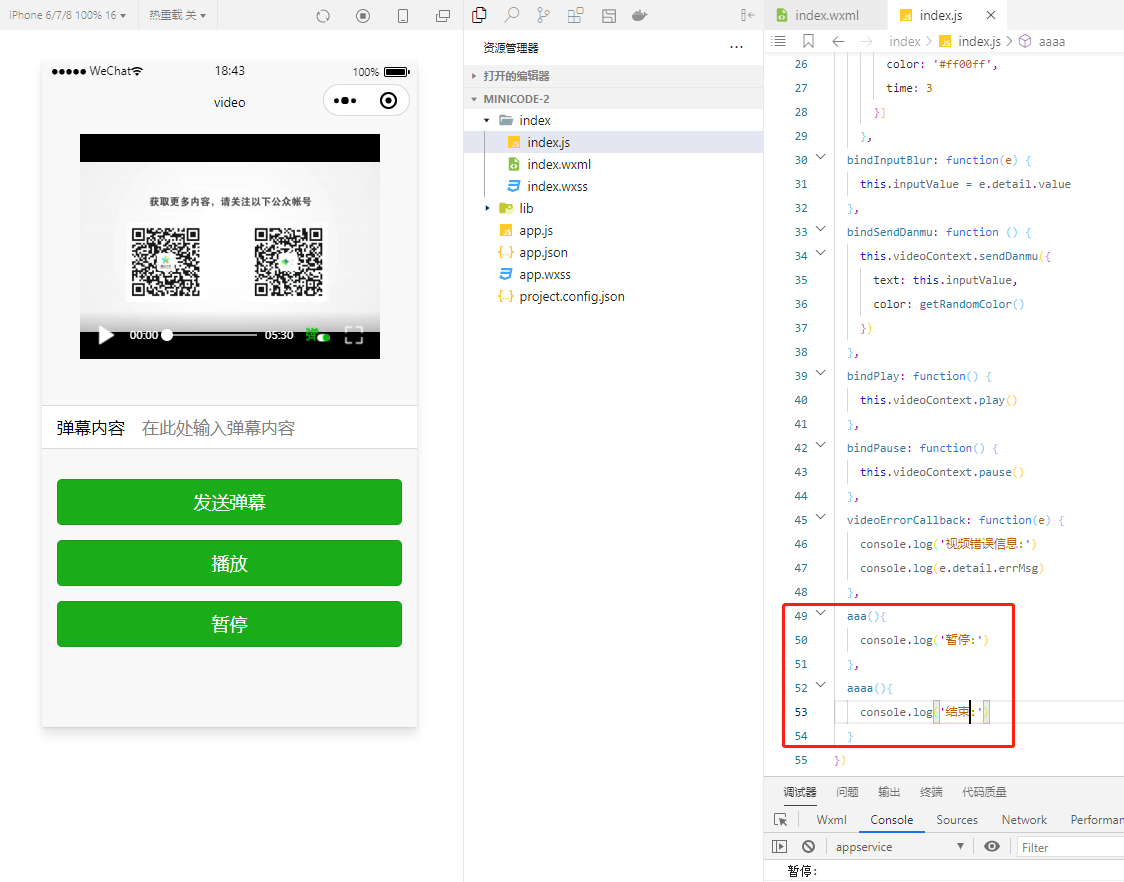Click the 发送弹幕 button

(x=229, y=502)
